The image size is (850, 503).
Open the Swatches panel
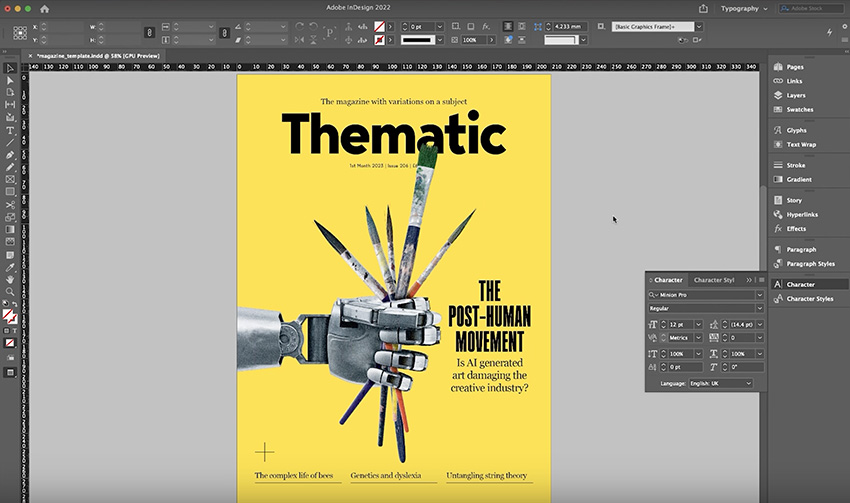coord(799,109)
